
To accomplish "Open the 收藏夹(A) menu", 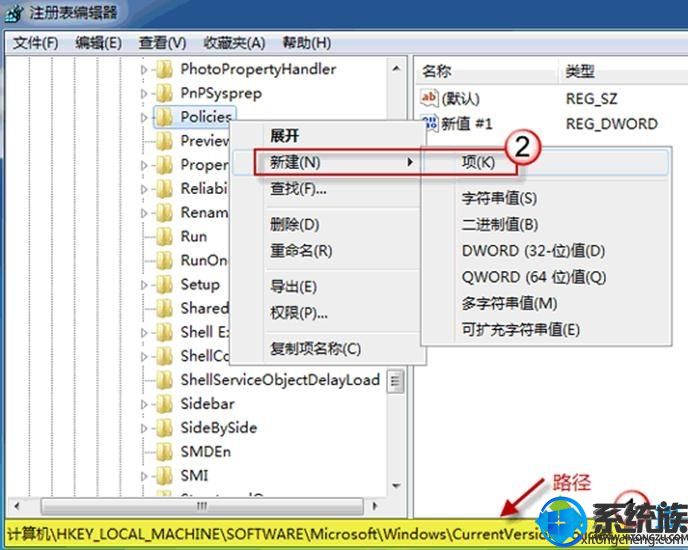I will (234, 43).
